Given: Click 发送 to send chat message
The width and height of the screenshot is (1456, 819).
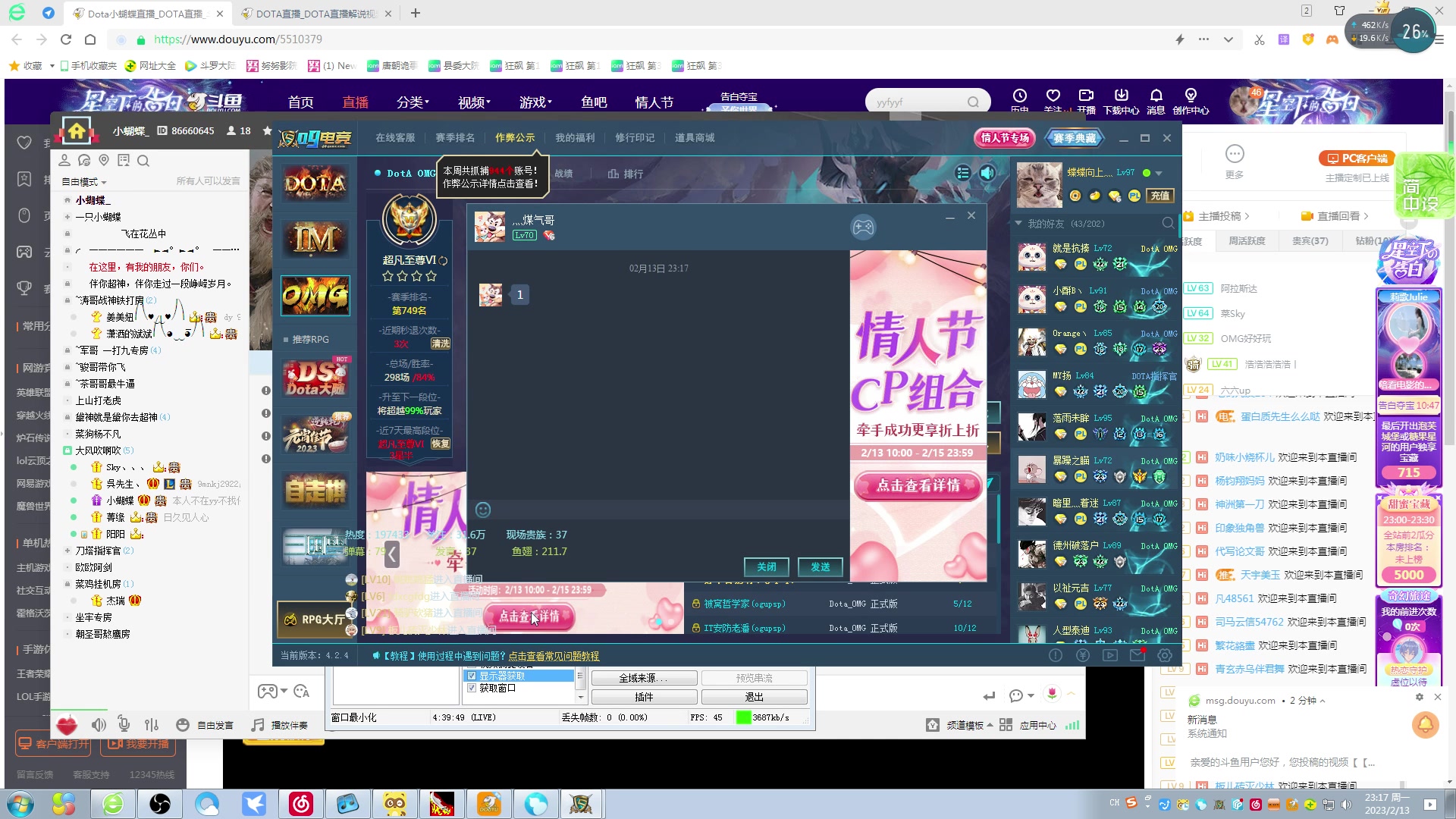Looking at the screenshot, I should (821, 567).
